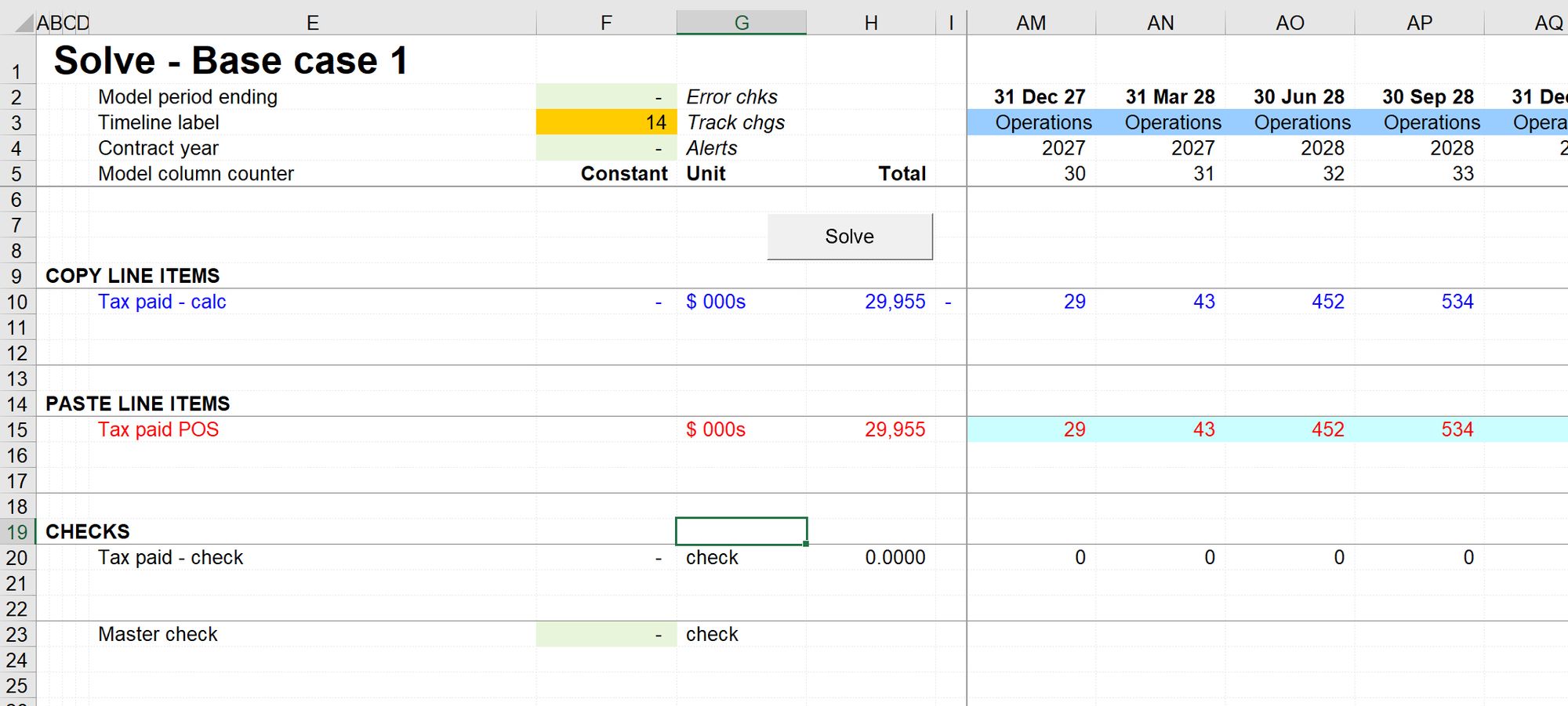The width and height of the screenshot is (1568, 706).
Task: Select row 15 header
Action: point(17,429)
